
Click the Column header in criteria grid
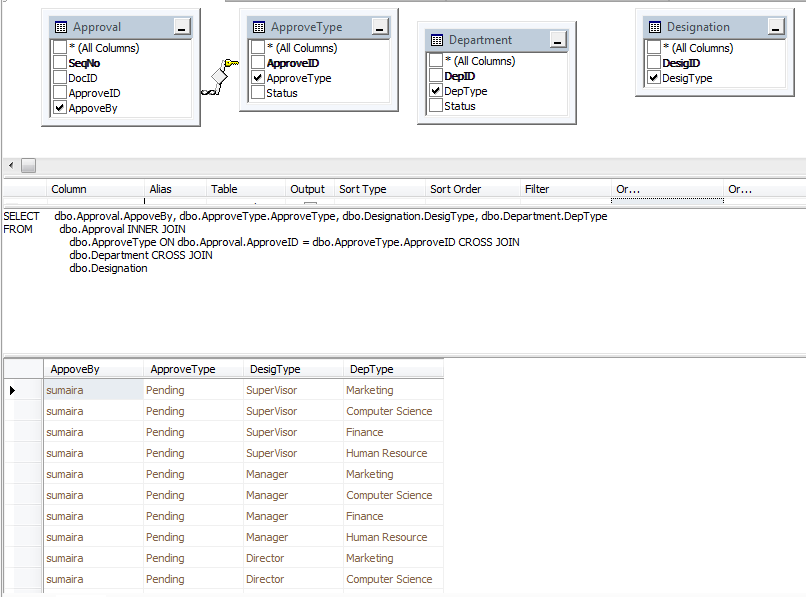[x=95, y=189]
